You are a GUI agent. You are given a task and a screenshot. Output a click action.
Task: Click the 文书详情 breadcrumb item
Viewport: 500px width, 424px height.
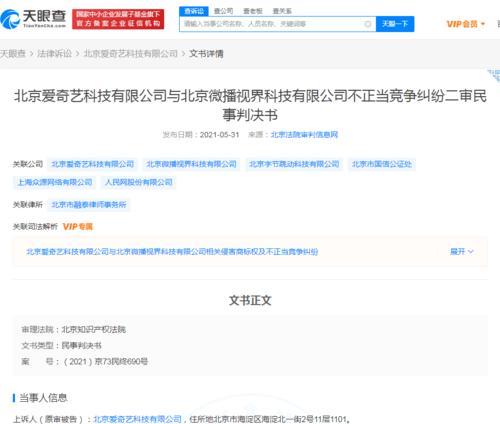[206, 54]
